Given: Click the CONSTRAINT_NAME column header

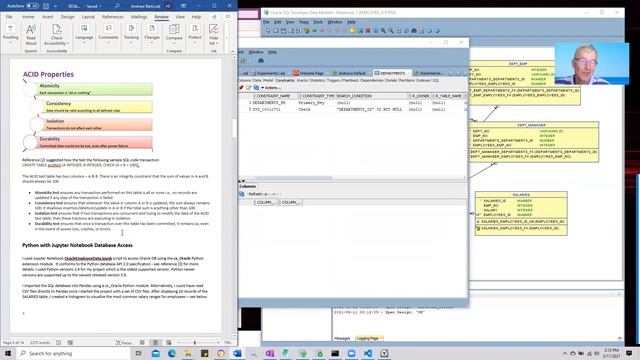Looking at the screenshot, I should click(x=276, y=96).
